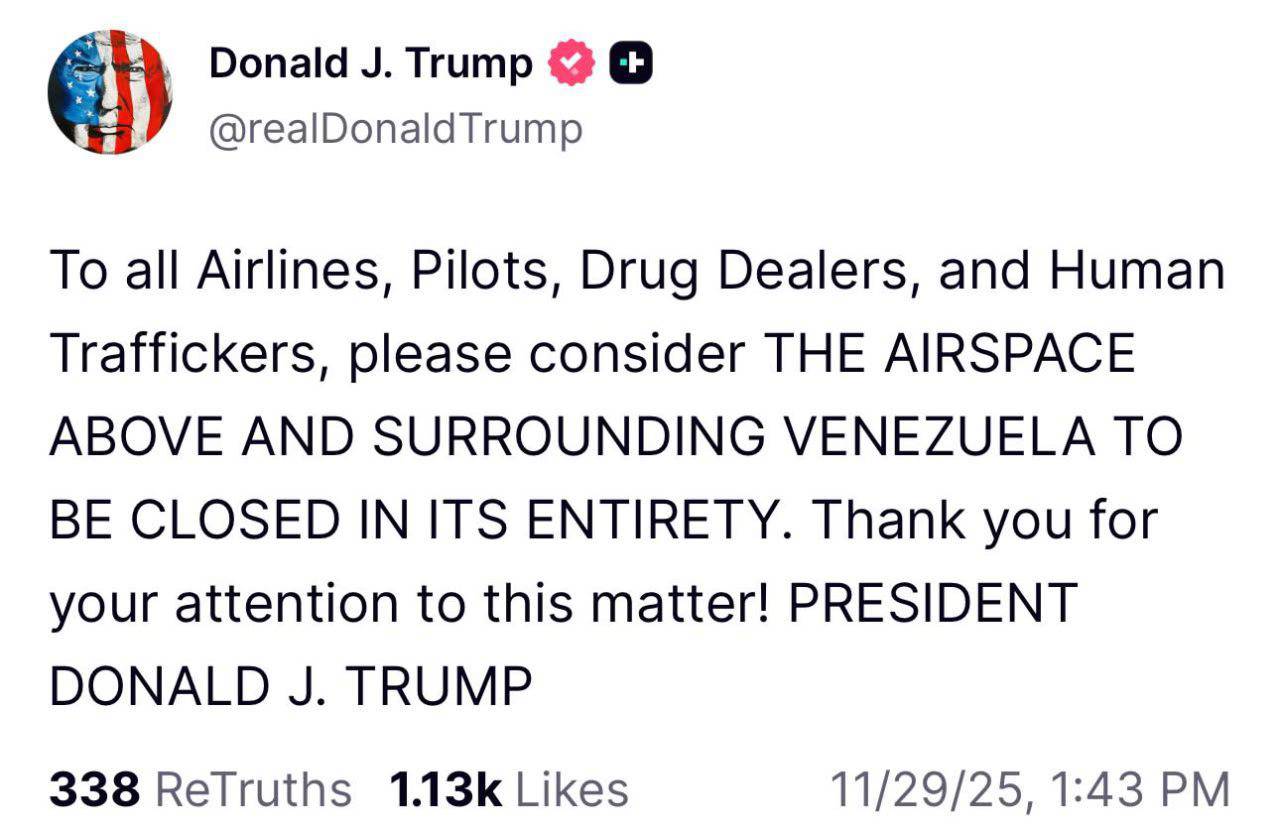Click the Likes label
The height and width of the screenshot is (828, 1280).
coord(572,789)
